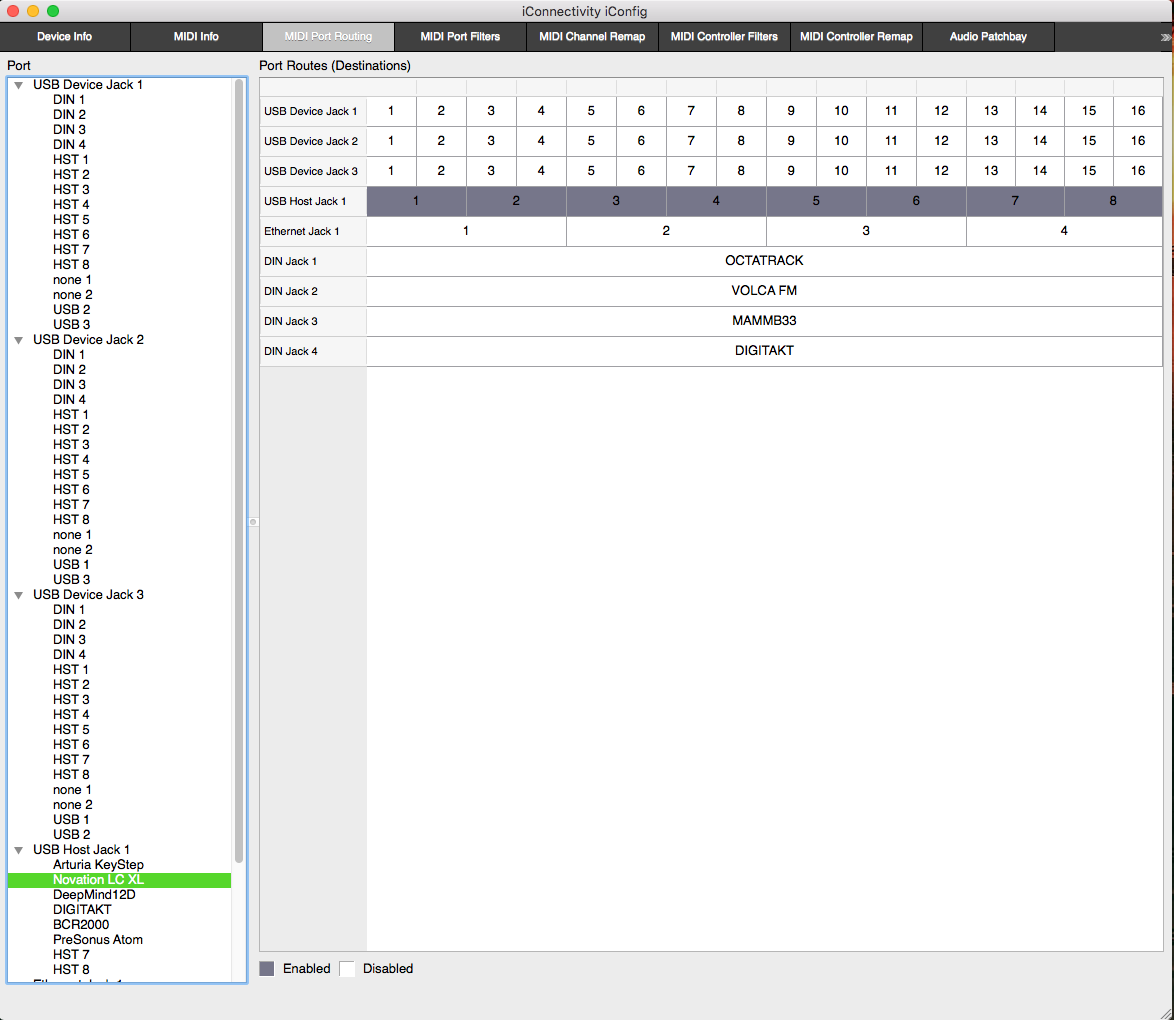Image resolution: width=1174 pixels, height=1020 pixels.
Task: Click the port list vertical scrollbar
Action: [x=239, y=470]
